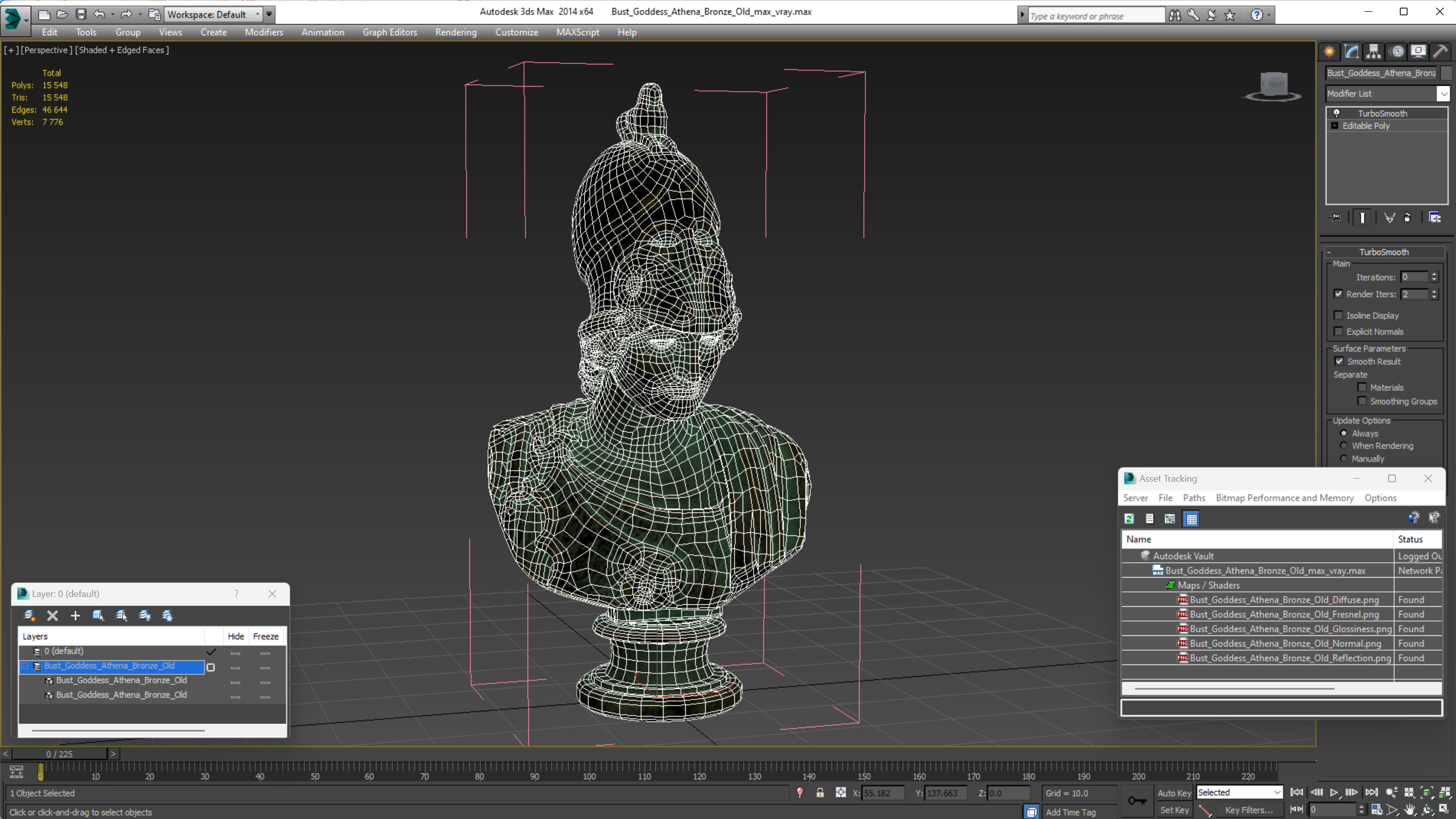
Task: Toggle TurboSmooth modifier lightbulb on/off
Action: point(1337,113)
